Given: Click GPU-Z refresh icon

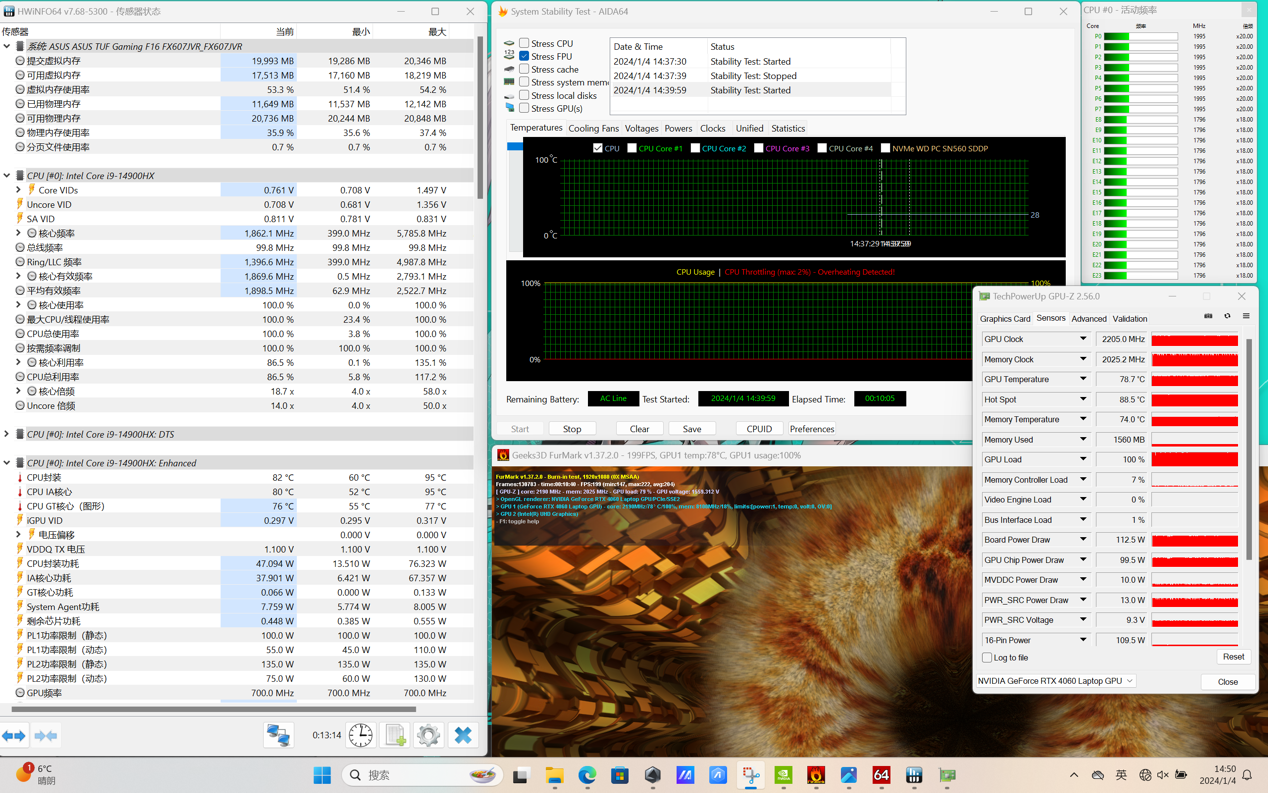Looking at the screenshot, I should (1227, 316).
